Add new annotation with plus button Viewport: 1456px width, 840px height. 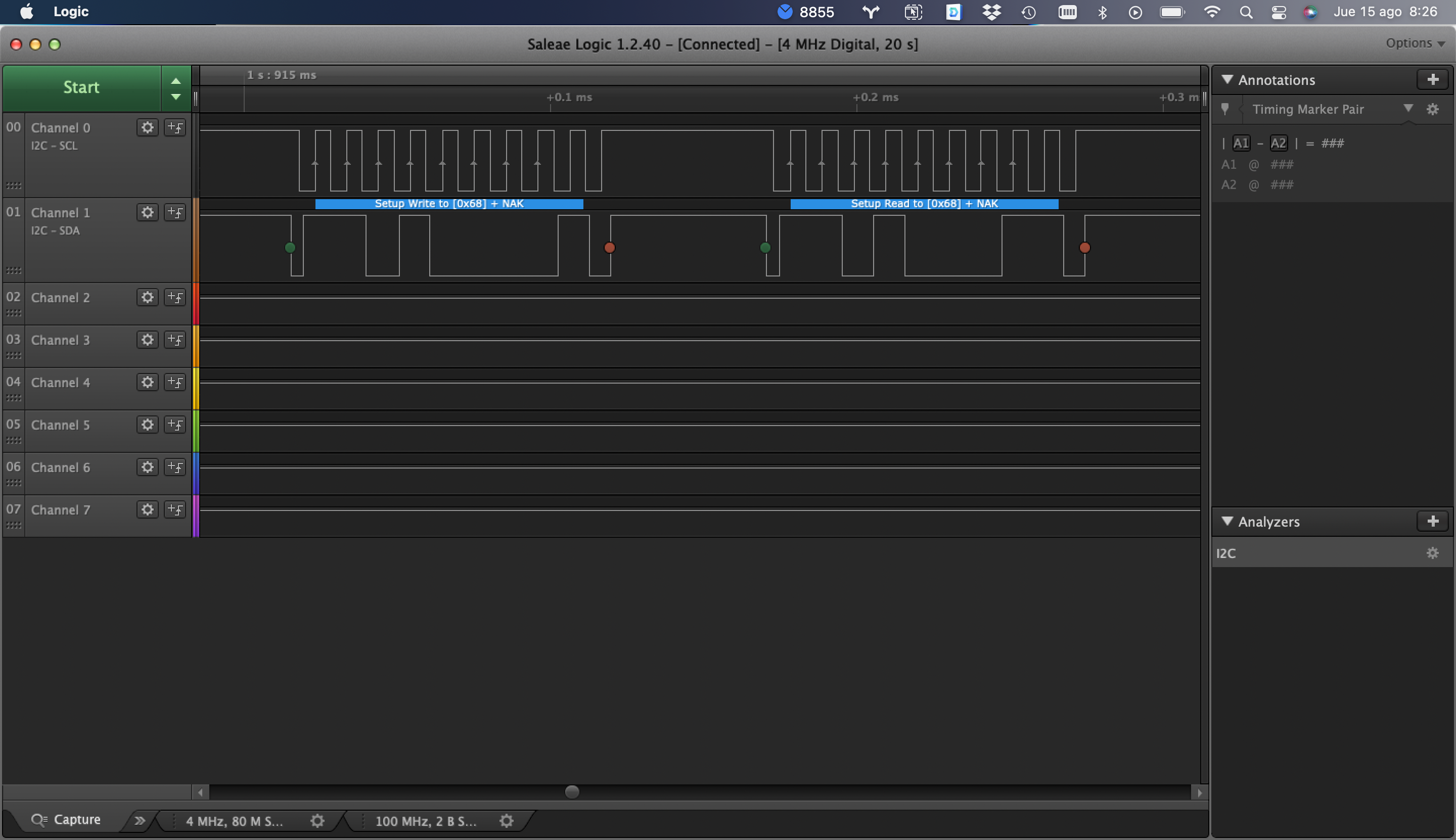(1432, 80)
